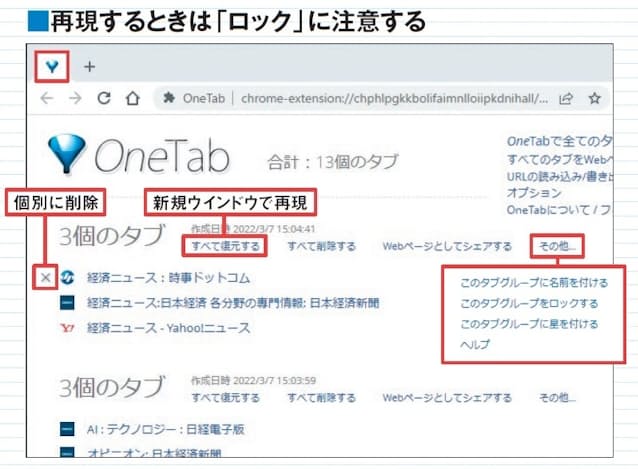Reload the page with refresh icon
Viewport: 638px width, 469px height.
click(x=104, y=98)
